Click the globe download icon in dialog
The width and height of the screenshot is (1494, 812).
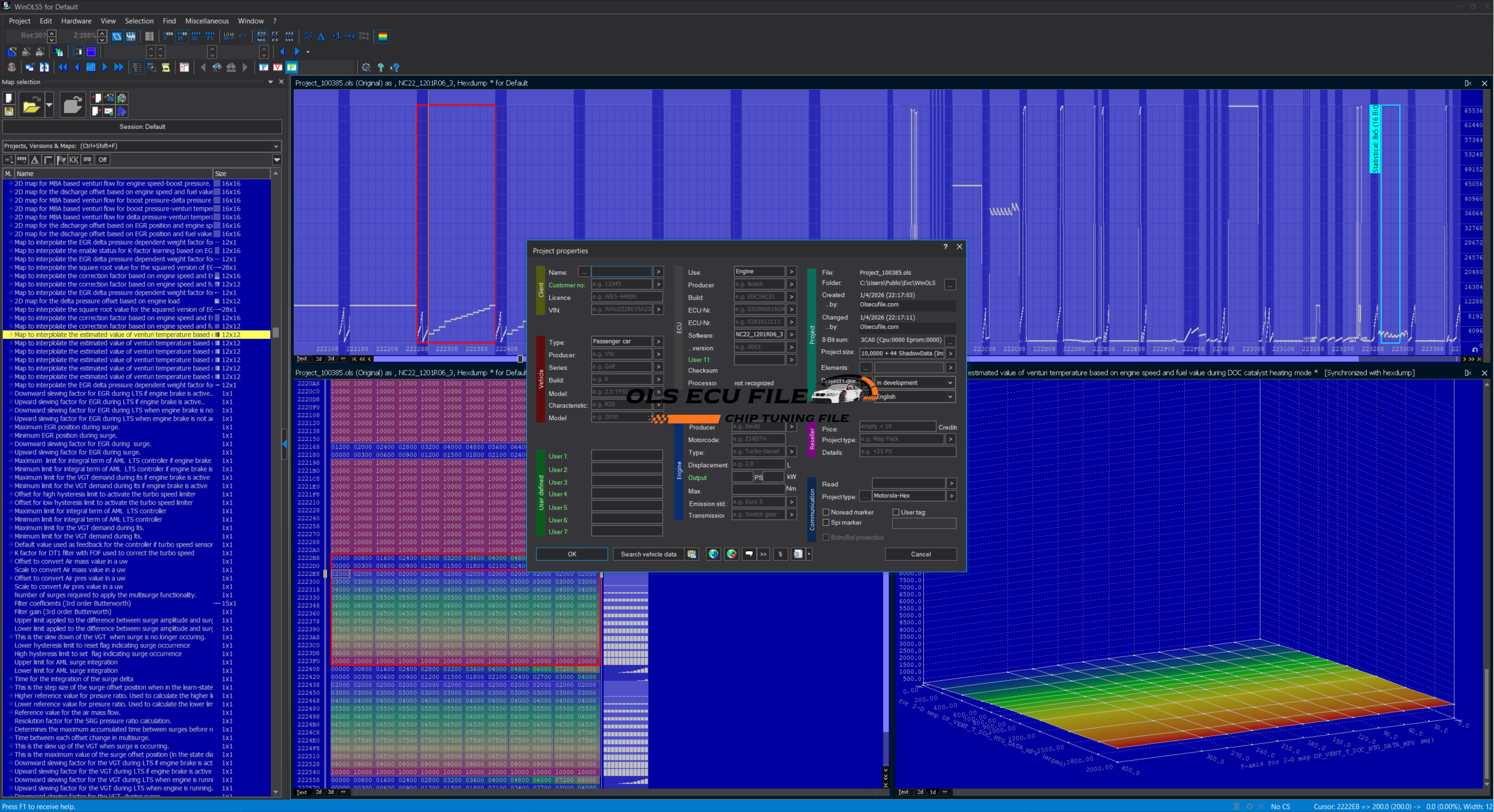click(x=713, y=554)
